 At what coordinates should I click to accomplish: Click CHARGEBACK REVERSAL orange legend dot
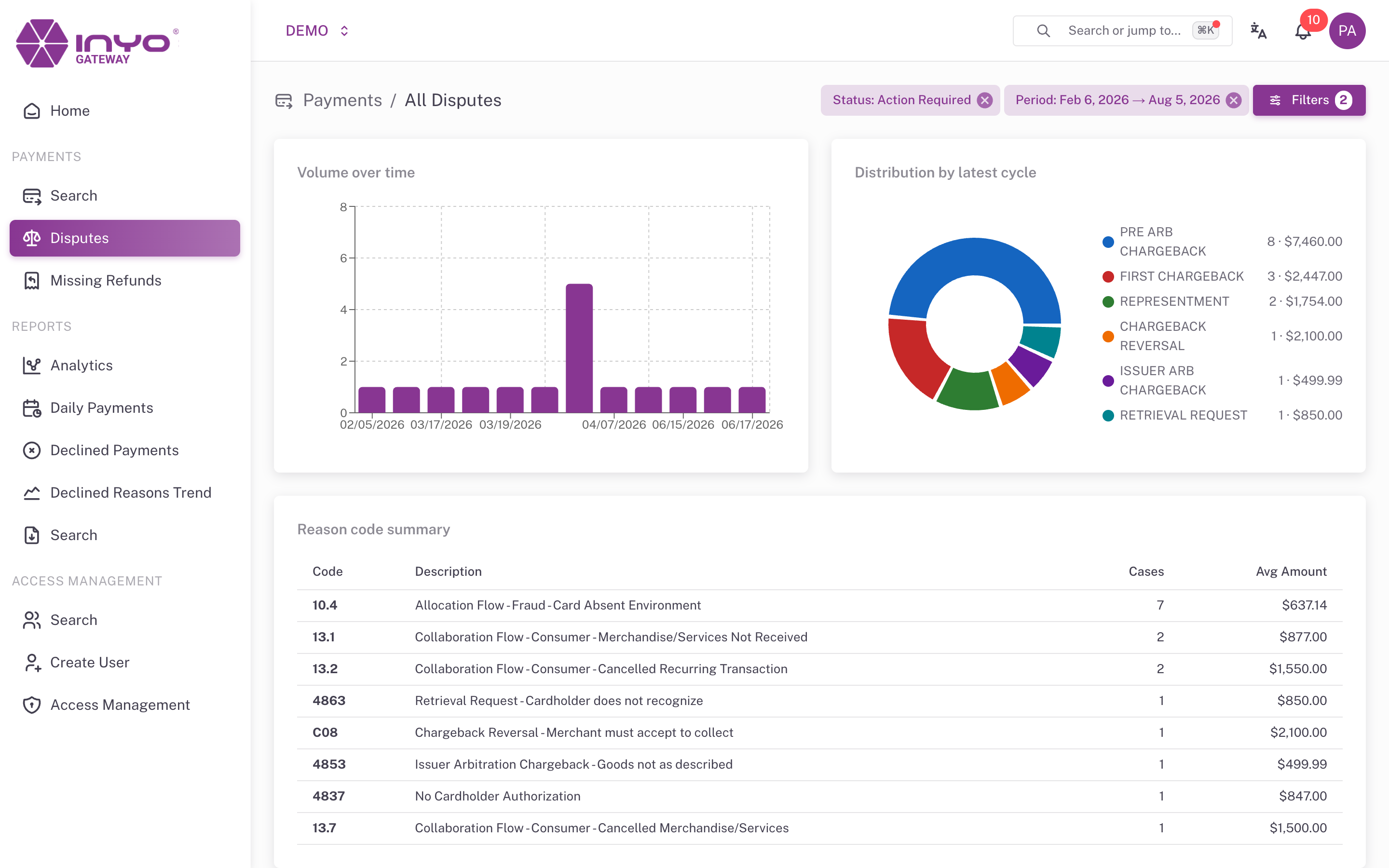1108,337
